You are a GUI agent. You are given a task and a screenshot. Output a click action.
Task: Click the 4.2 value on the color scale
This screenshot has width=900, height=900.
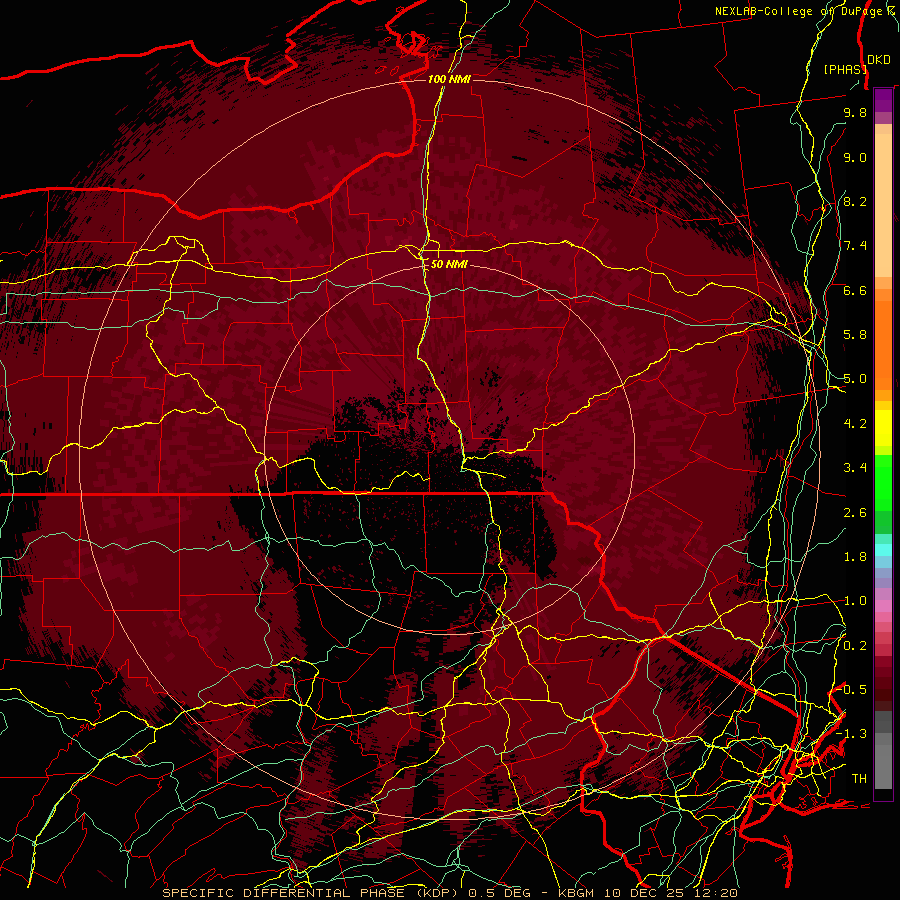point(855,424)
